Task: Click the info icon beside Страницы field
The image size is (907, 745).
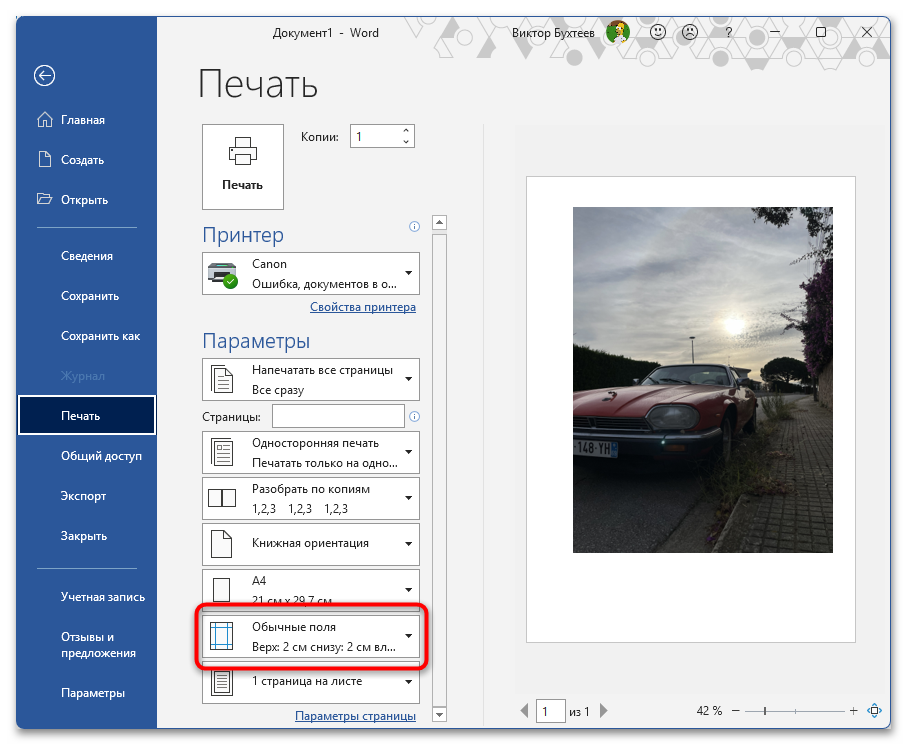Action: 414,417
